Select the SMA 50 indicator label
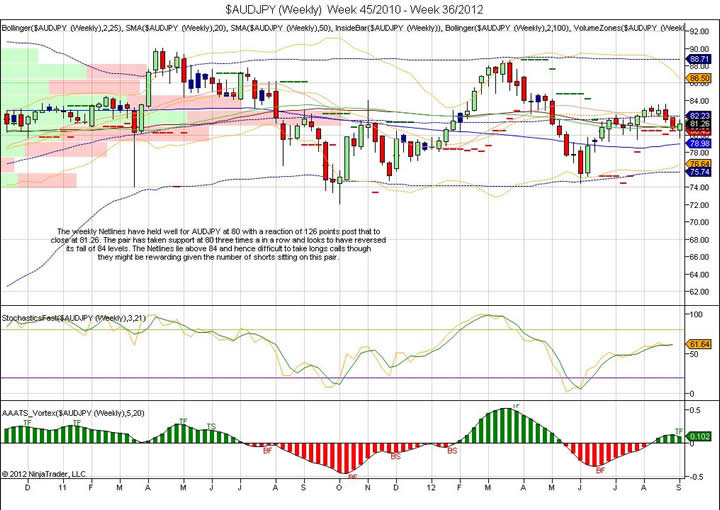This screenshot has width=720, height=510. click(x=268, y=27)
